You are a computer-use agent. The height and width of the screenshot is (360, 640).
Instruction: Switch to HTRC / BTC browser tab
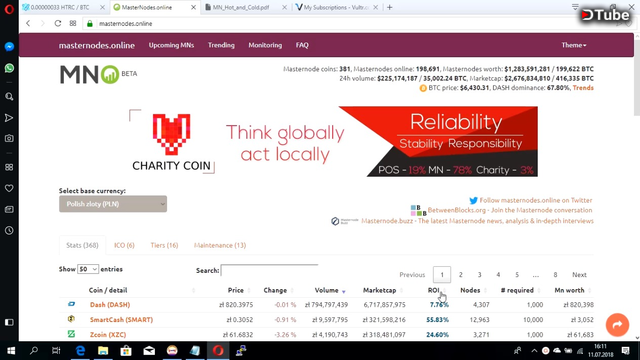click(x=61, y=7)
